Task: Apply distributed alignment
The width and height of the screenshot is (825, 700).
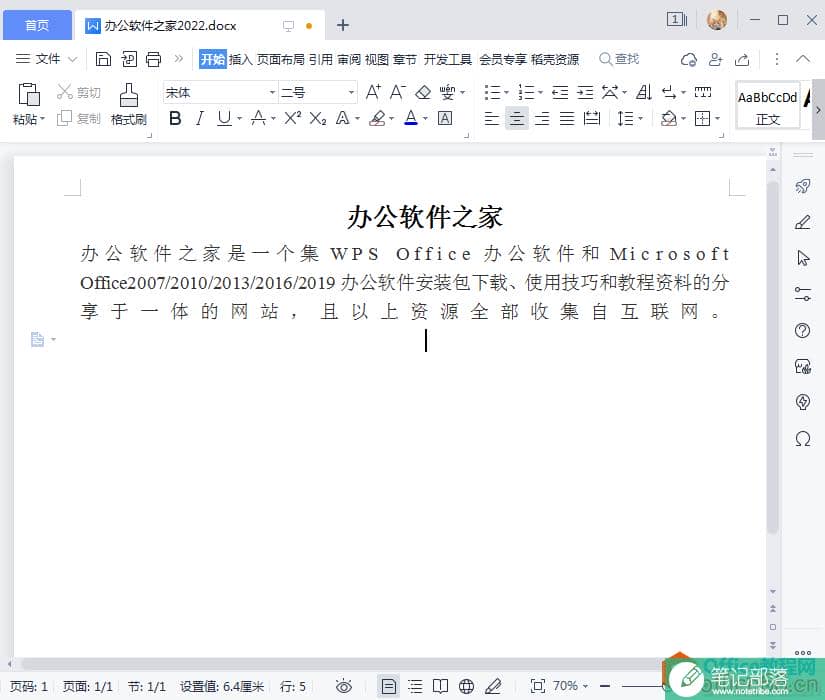Action: click(x=592, y=118)
